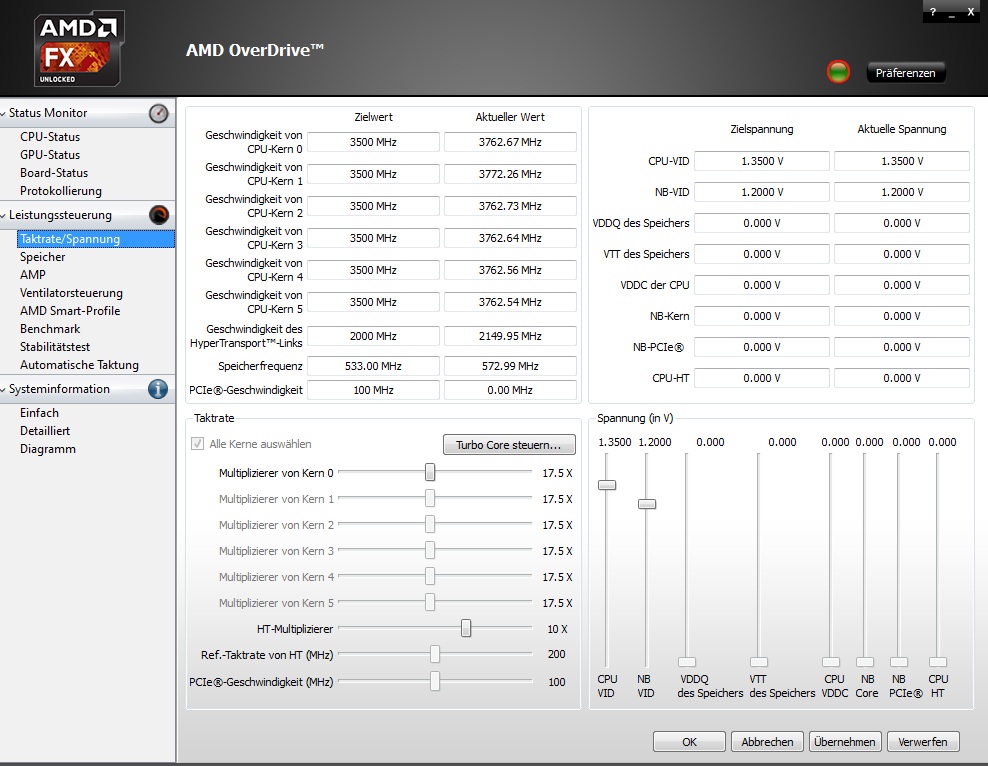Click the NB PCIe voltage slider handle

click(899, 662)
